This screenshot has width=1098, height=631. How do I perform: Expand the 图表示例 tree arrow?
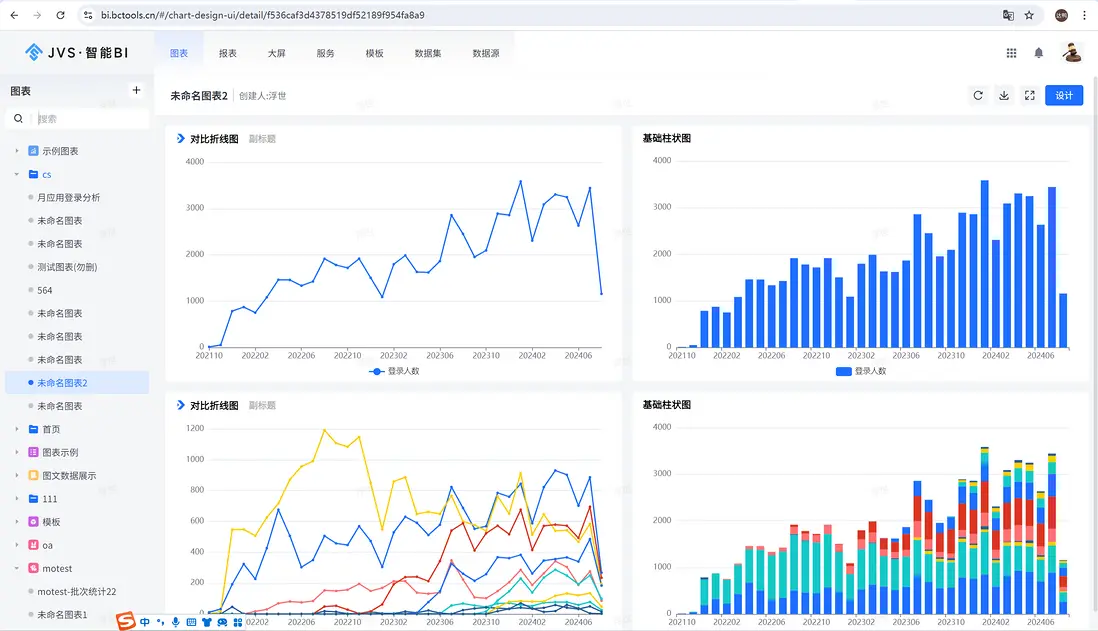click(x=17, y=452)
